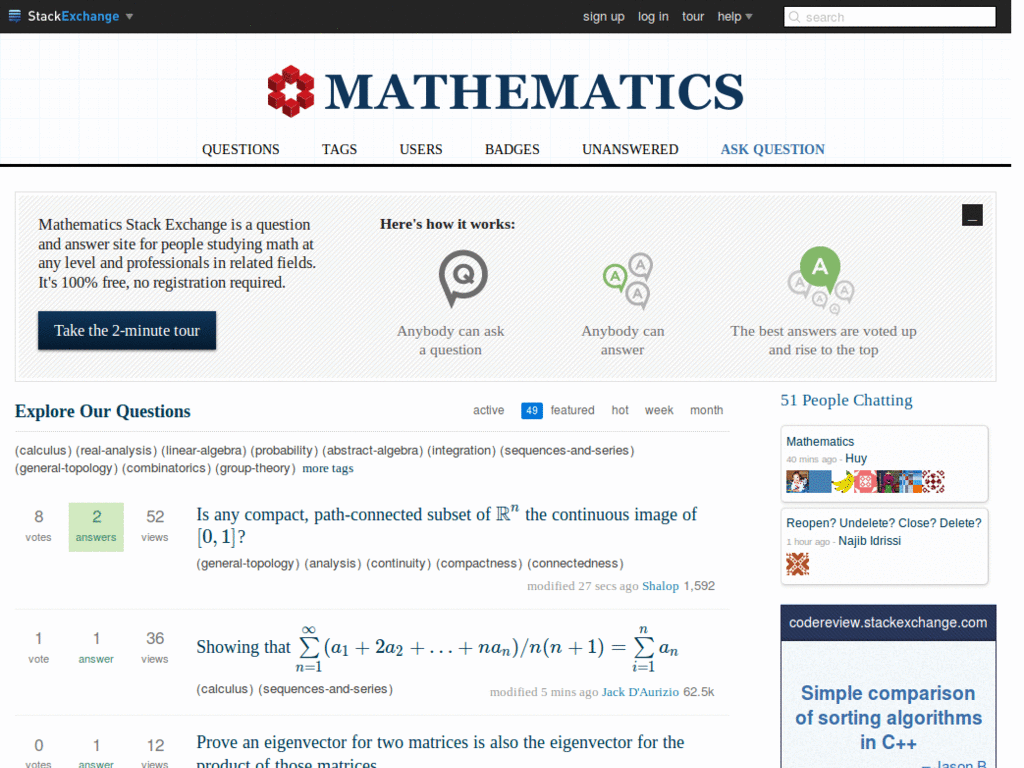The height and width of the screenshot is (768, 1024).
Task: Click the top sequences-and-series tag
Action: tap(567, 451)
